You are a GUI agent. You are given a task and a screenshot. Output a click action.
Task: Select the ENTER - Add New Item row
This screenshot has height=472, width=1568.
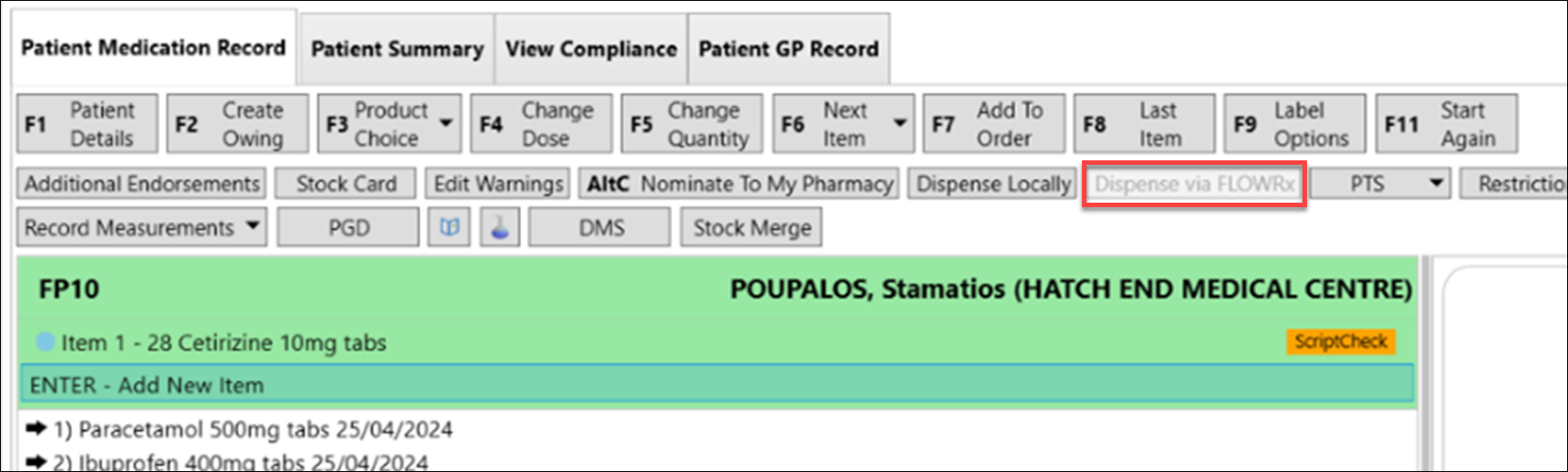click(716, 385)
